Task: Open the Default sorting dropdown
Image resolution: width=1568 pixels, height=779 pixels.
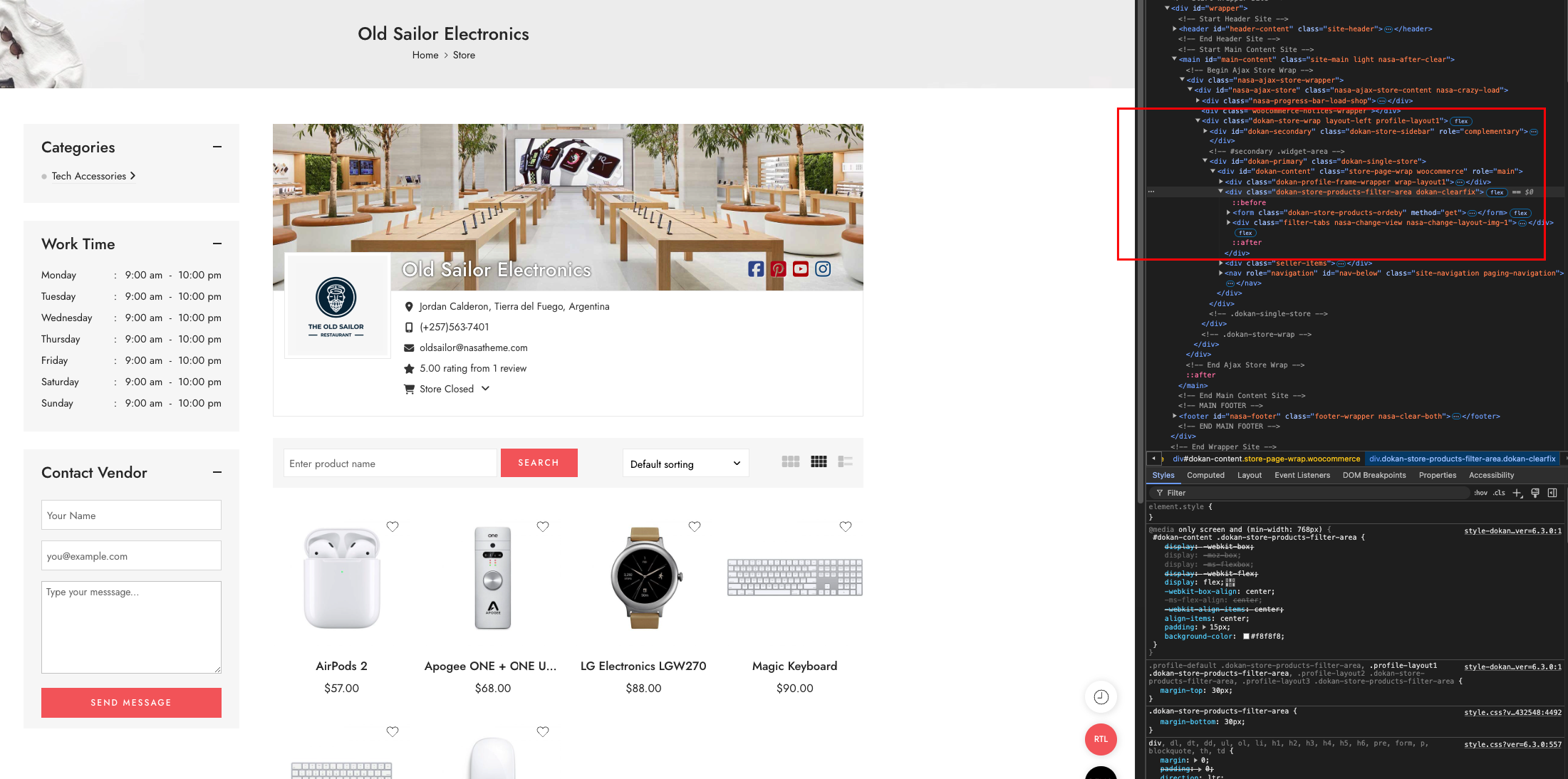Action: coord(685,464)
